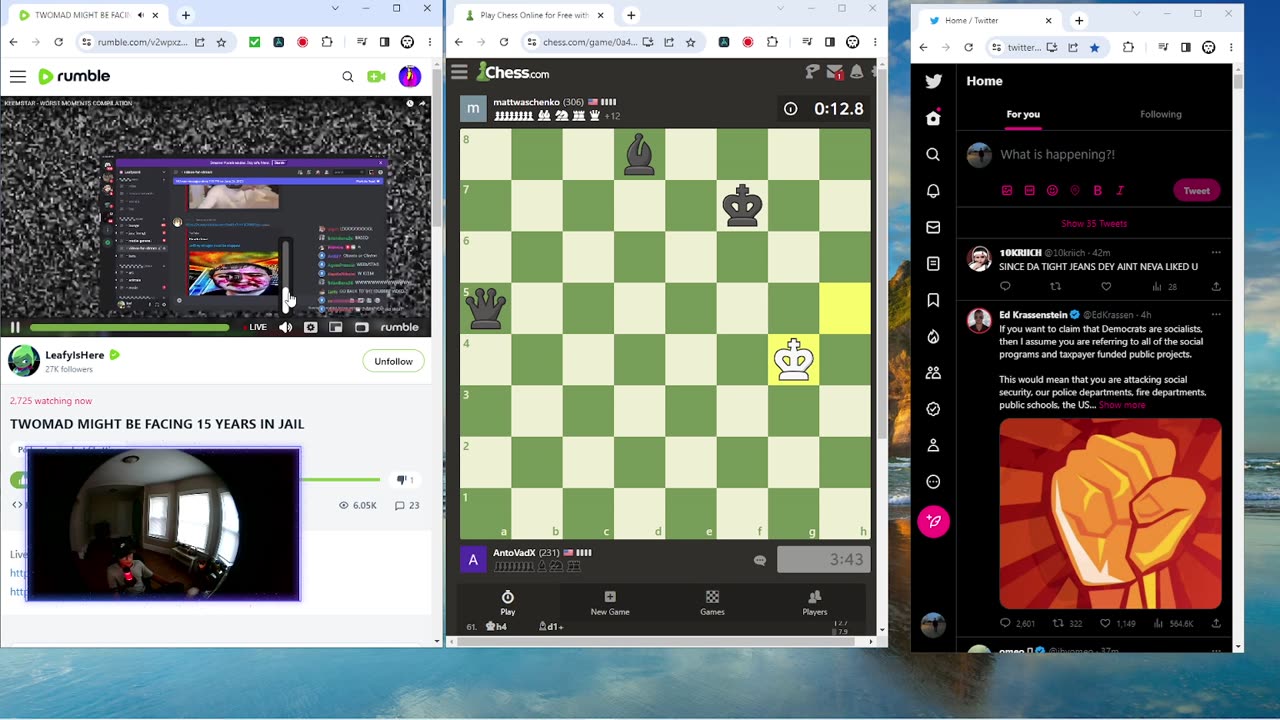The image size is (1280, 720).
Task: Click the Rumble search magnifier icon
Action: [348, 77]
